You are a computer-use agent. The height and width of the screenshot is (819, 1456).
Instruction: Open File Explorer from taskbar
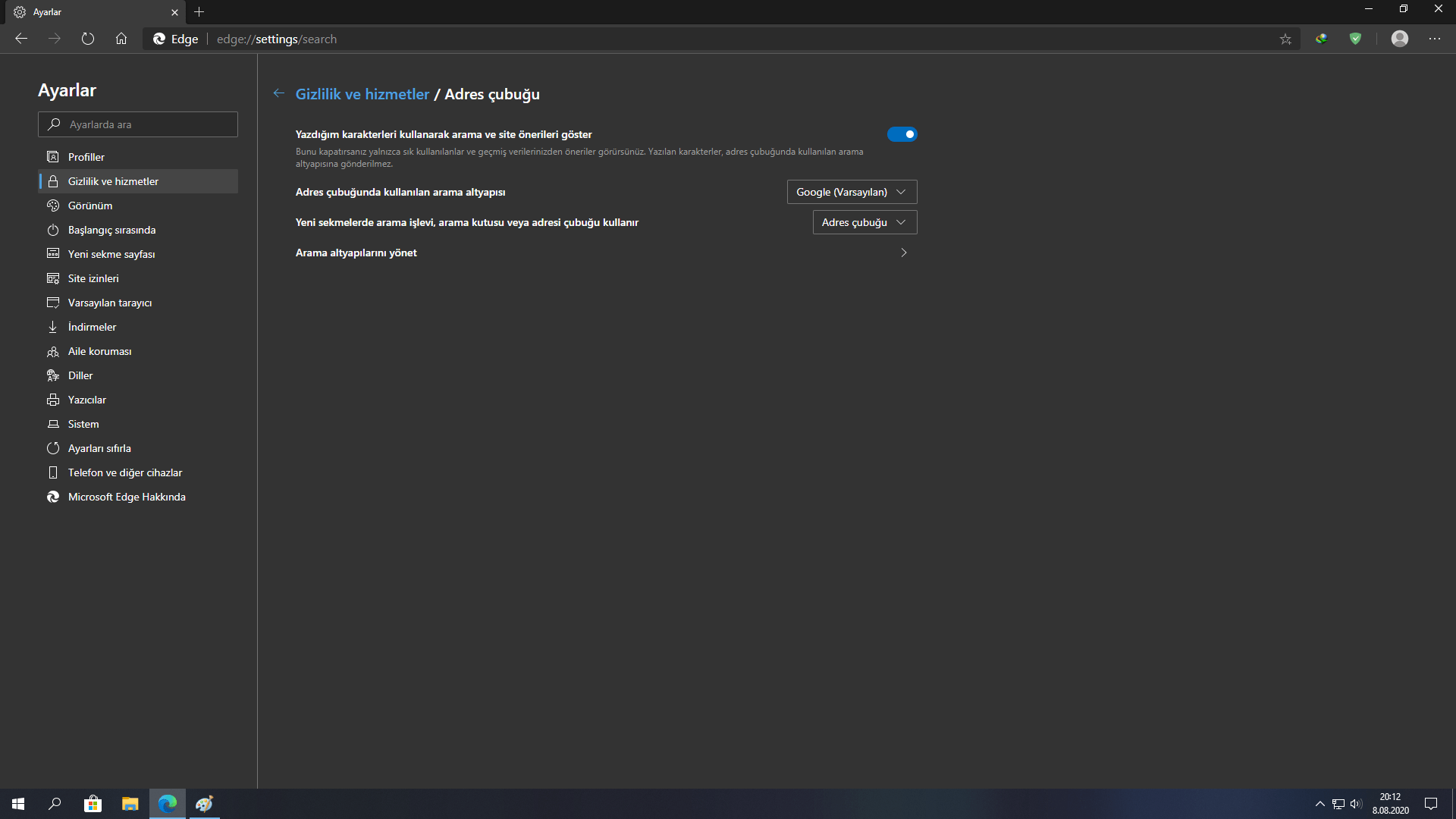click(130, 804)
